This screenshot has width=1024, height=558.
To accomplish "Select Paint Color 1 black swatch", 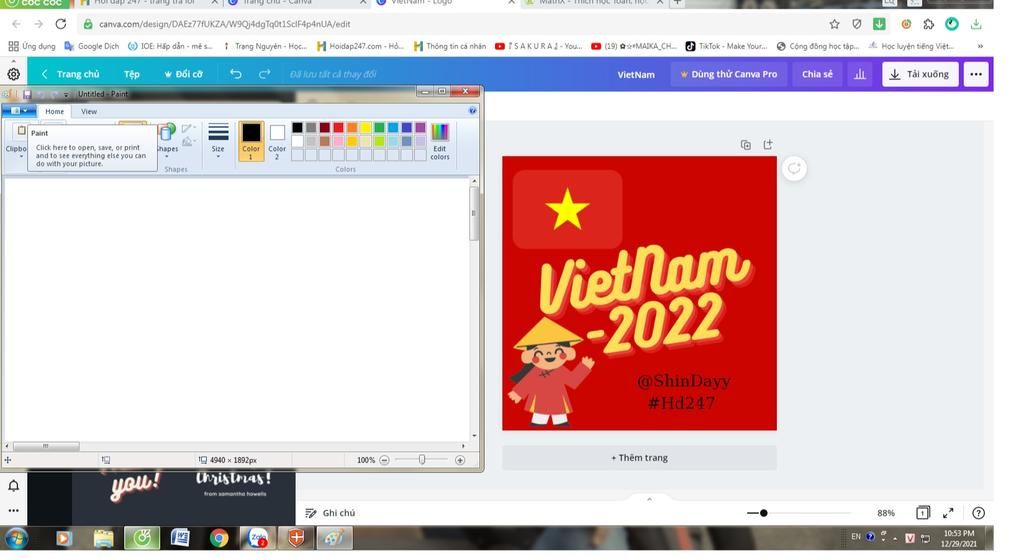I will pyautogui.click(x=251, y=140).
